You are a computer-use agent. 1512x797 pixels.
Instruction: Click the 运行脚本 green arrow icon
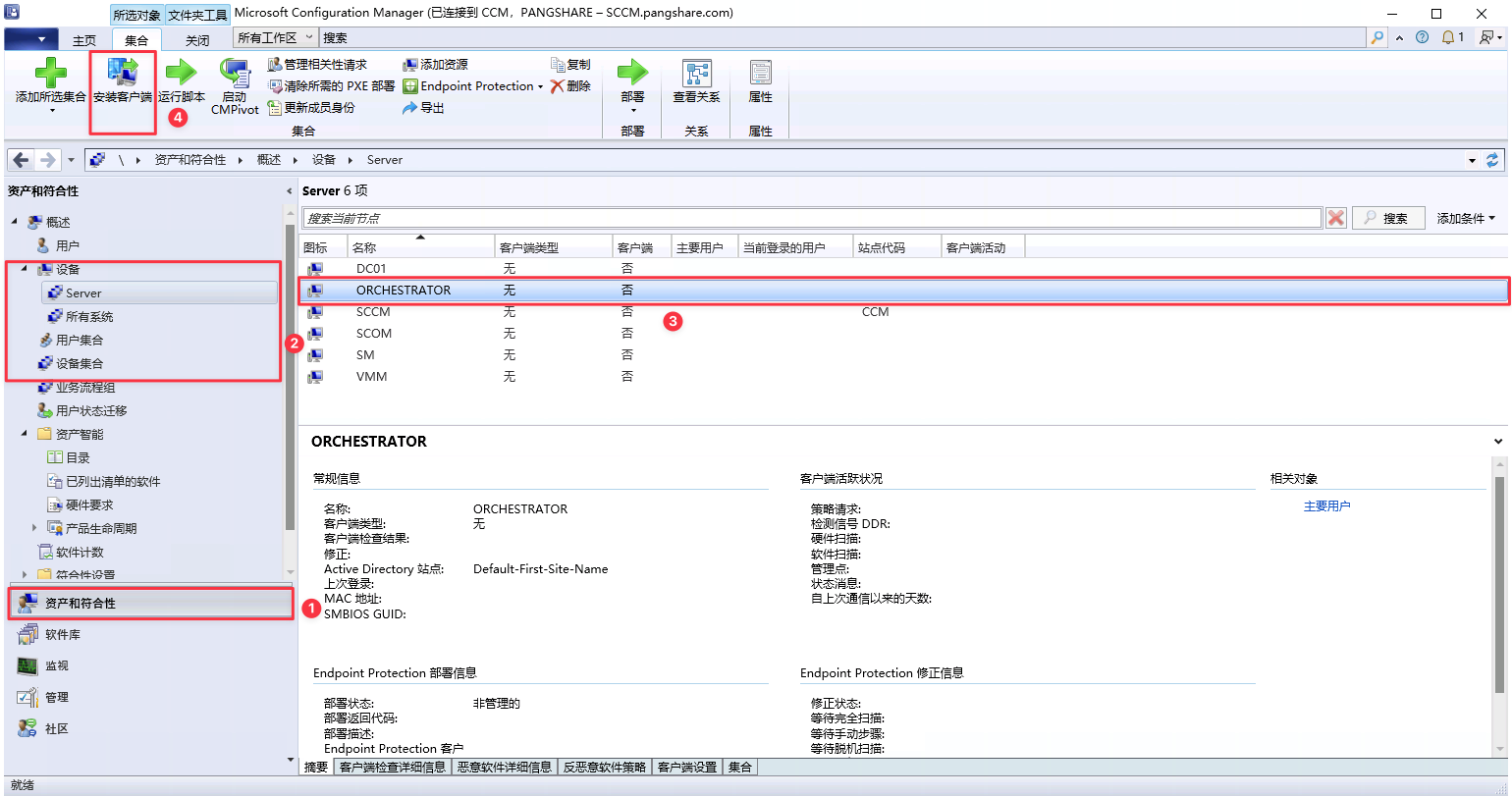click(181, 72)
